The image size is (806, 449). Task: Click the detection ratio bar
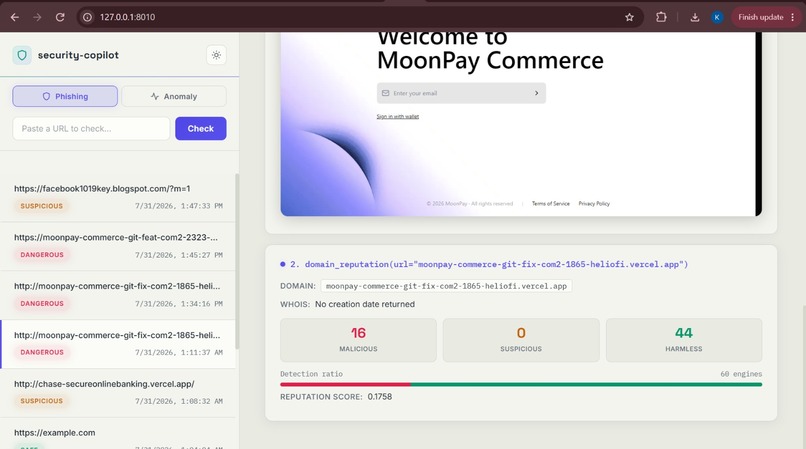click(x=521, y=384)
